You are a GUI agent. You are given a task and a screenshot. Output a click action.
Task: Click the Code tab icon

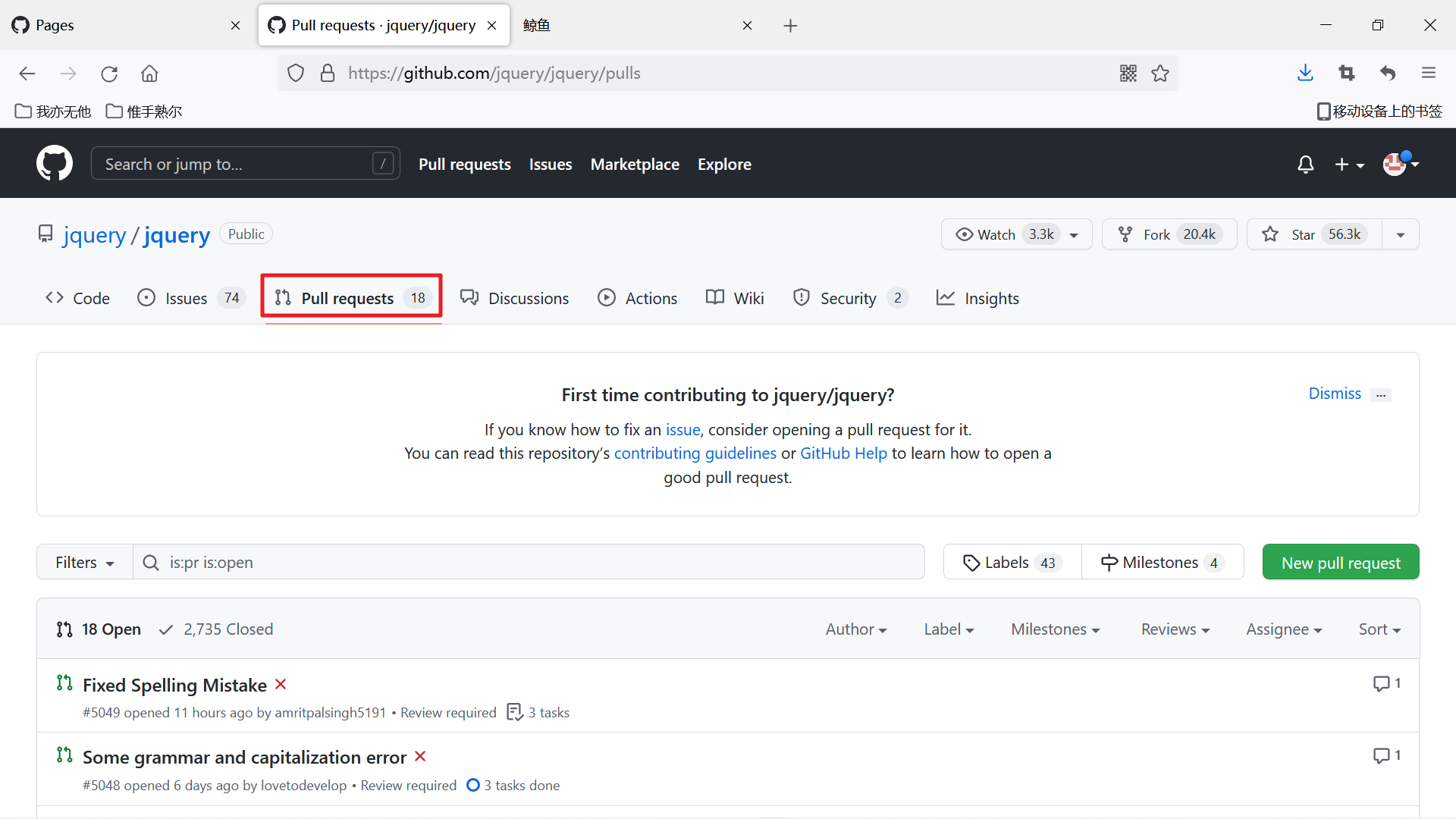(57, 297)
